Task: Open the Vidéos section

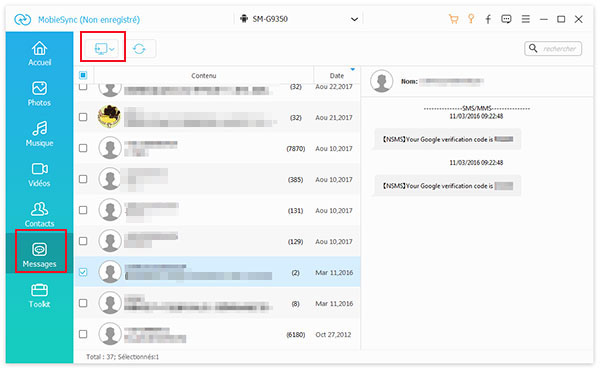Action: point(39,174)
